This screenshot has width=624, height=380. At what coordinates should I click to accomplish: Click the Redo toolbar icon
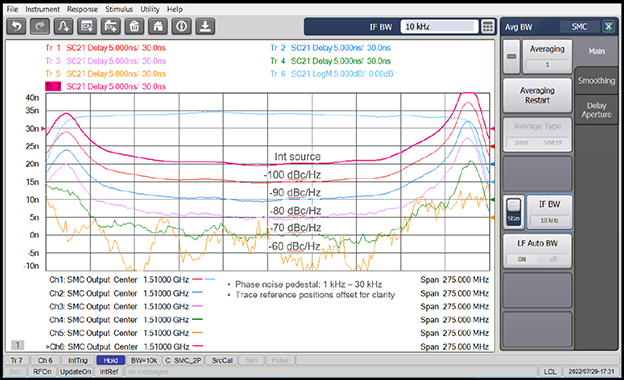coord(40,27)
